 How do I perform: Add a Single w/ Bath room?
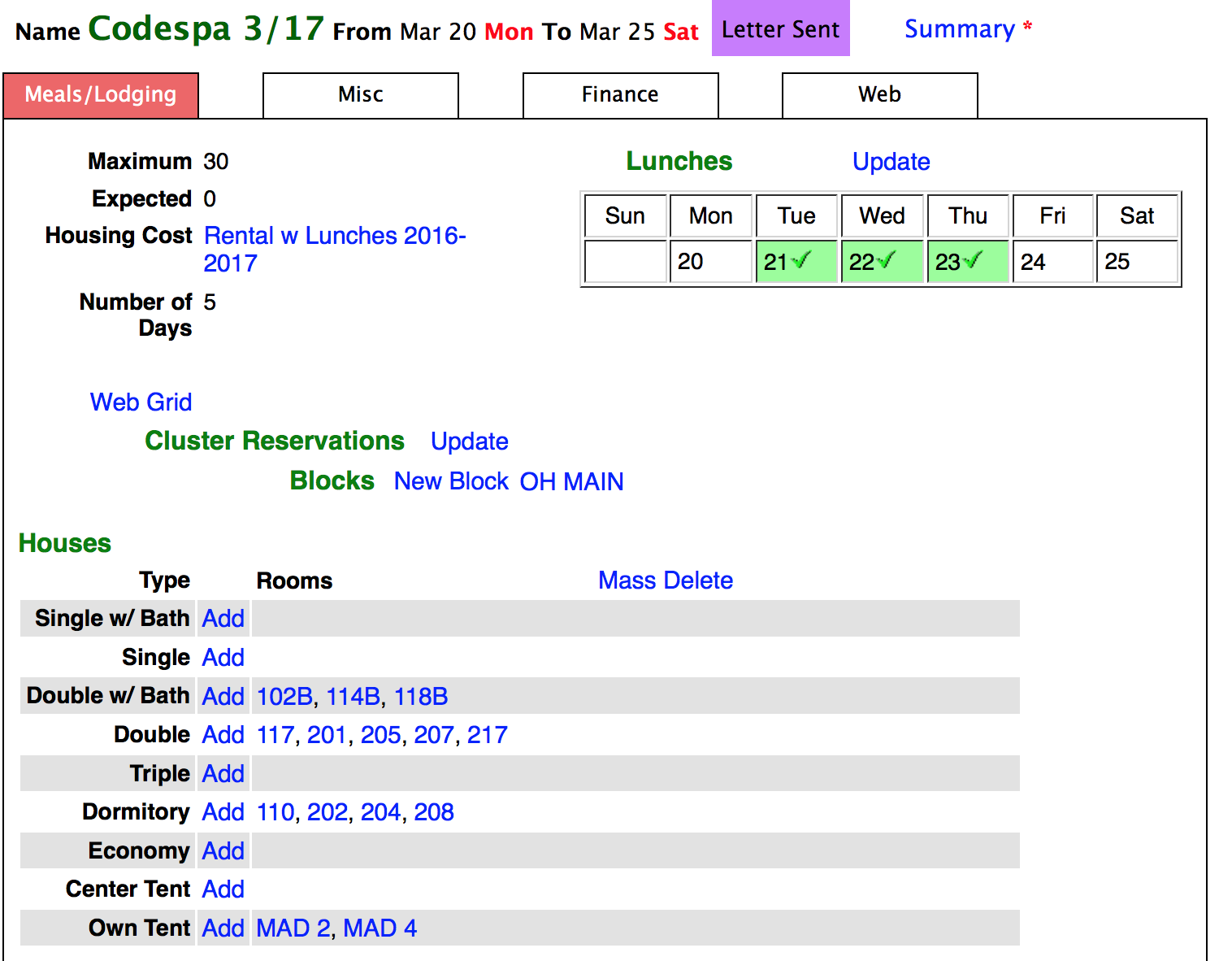pos(223,619)
